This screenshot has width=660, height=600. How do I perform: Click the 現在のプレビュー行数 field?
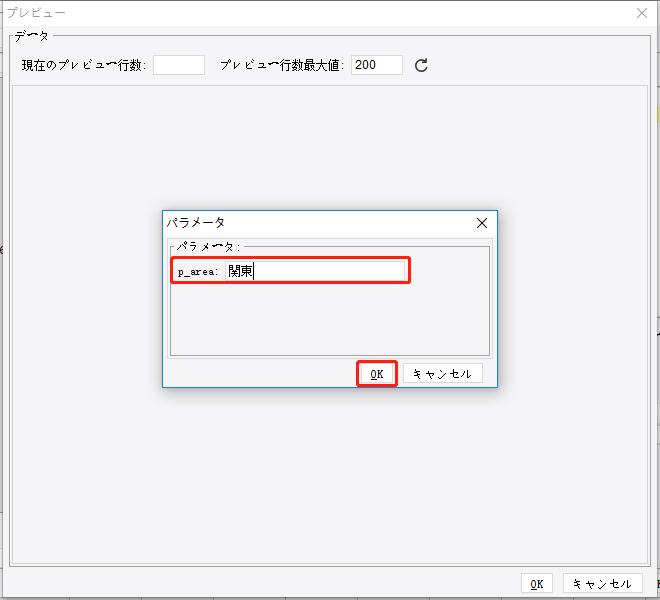179,65
